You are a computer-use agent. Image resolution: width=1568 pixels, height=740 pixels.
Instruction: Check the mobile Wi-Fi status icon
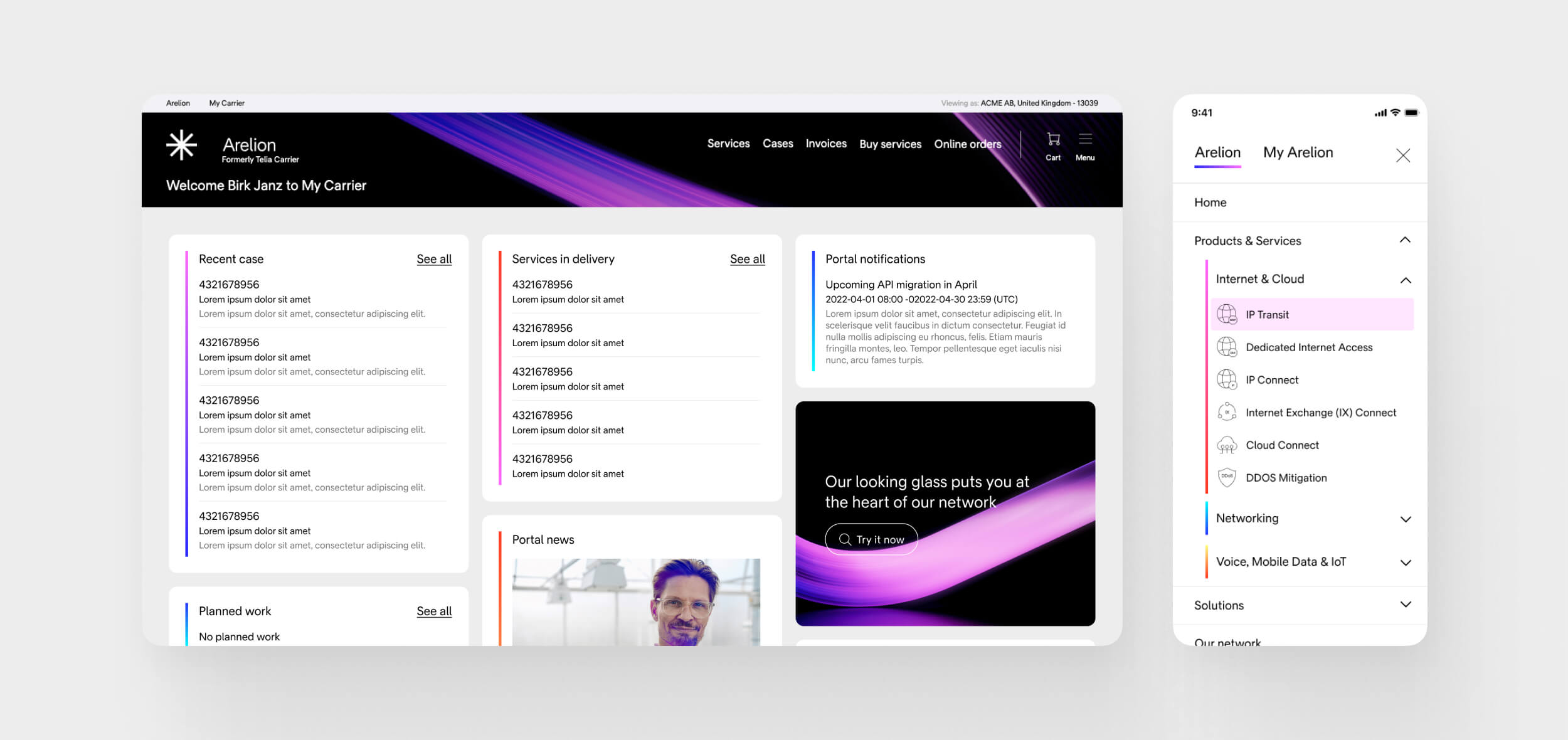1395,113
